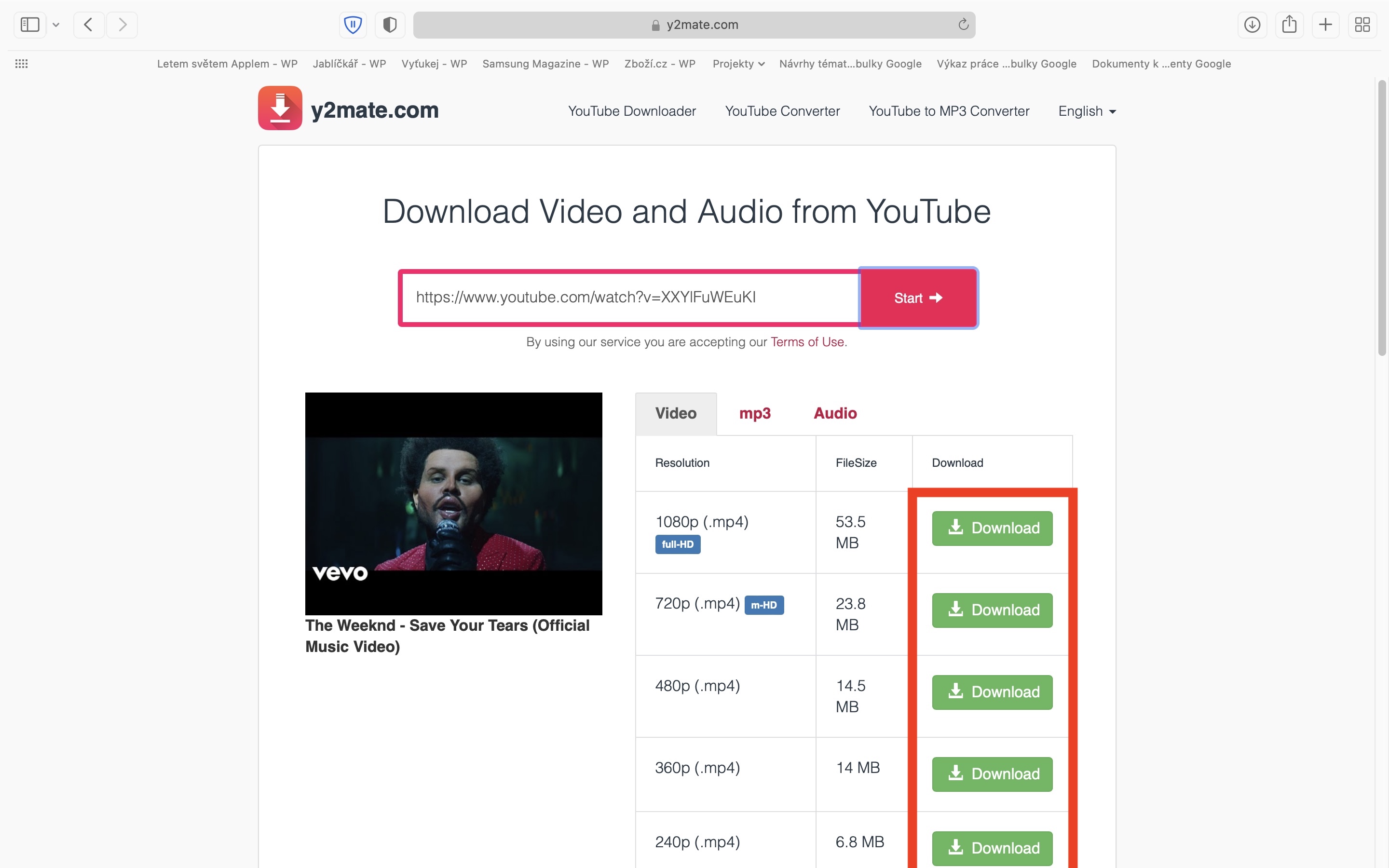Switch to the mp3 tab

[754, 413]
